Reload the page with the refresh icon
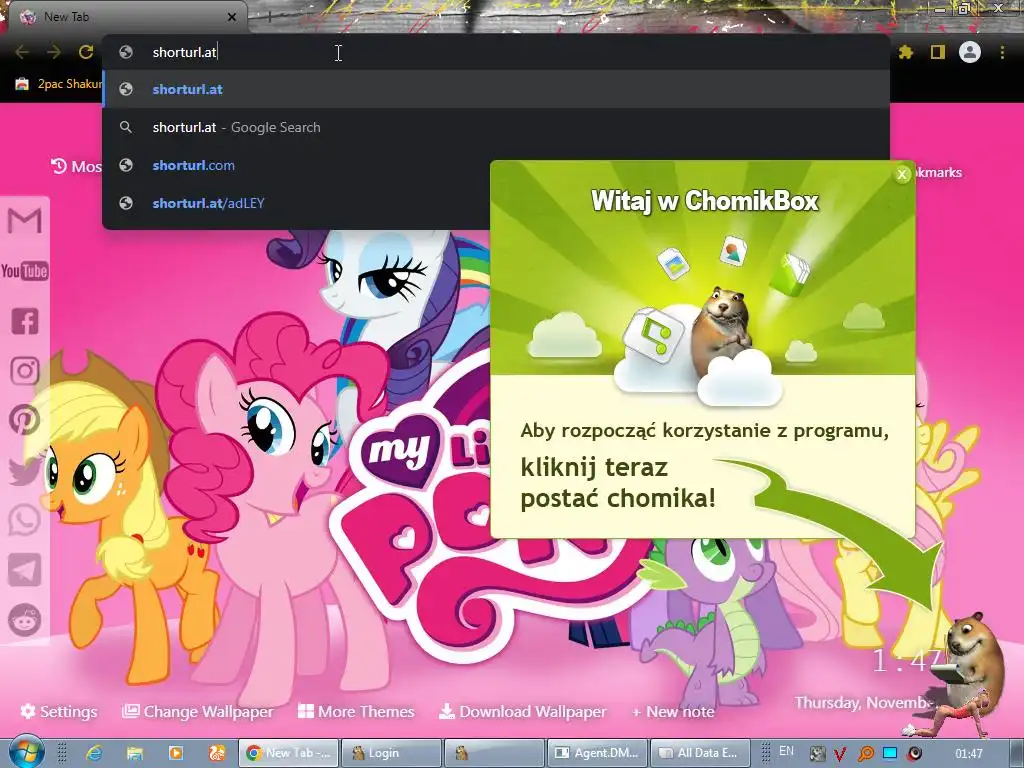This screenshot has height=768, width=1024. (86, 52)
